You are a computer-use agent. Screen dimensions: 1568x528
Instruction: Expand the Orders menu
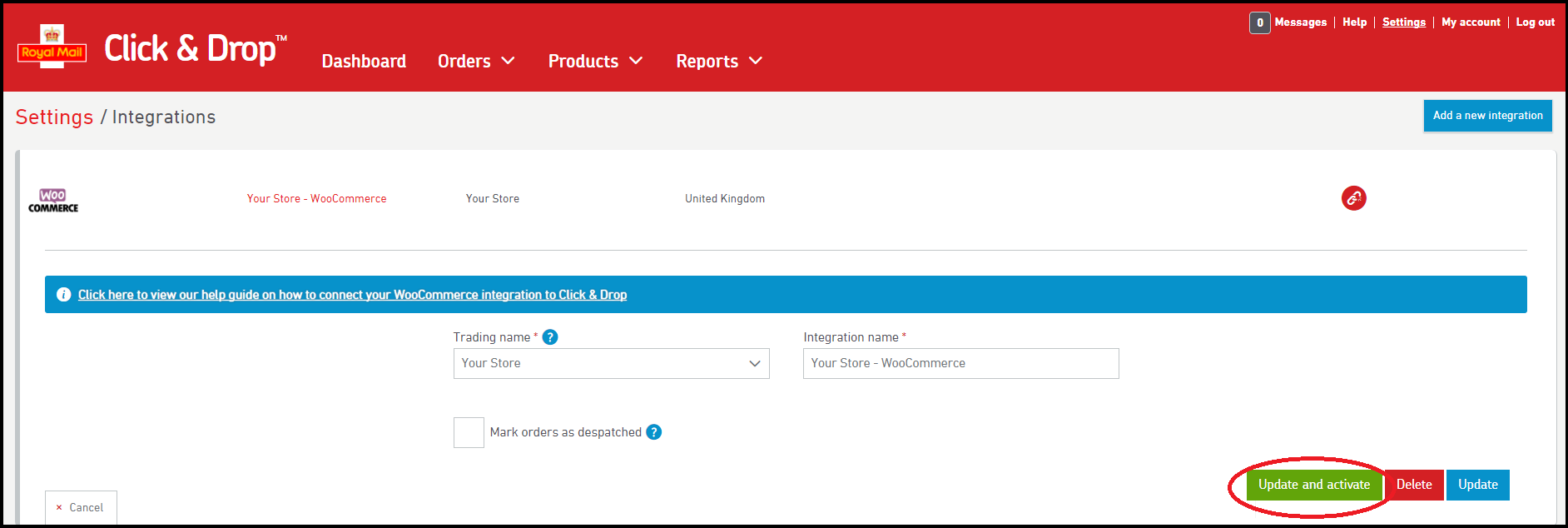pyautogui.click(x=476, y=62)
